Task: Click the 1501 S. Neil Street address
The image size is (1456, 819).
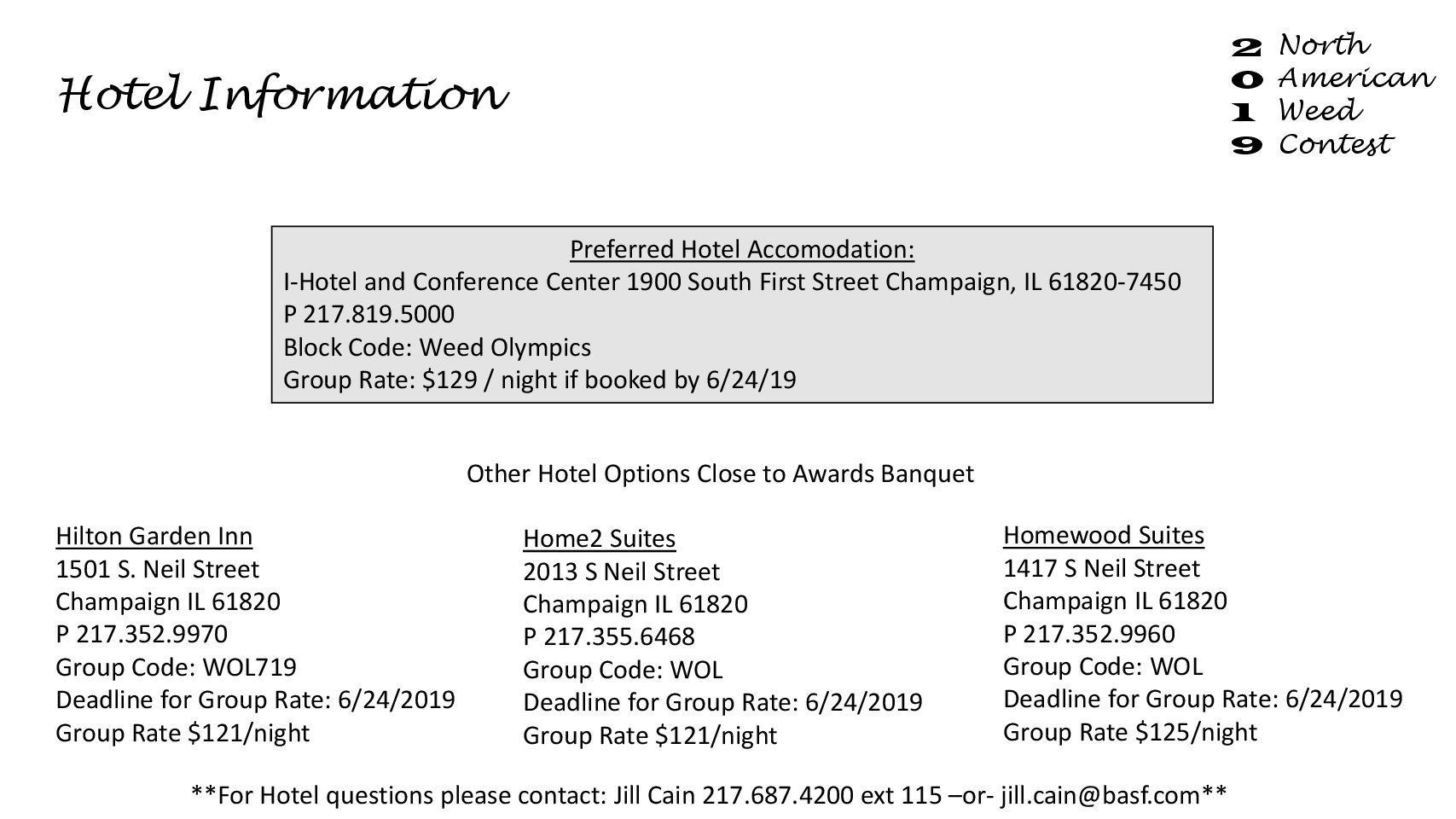Action: tap(157, 569)
